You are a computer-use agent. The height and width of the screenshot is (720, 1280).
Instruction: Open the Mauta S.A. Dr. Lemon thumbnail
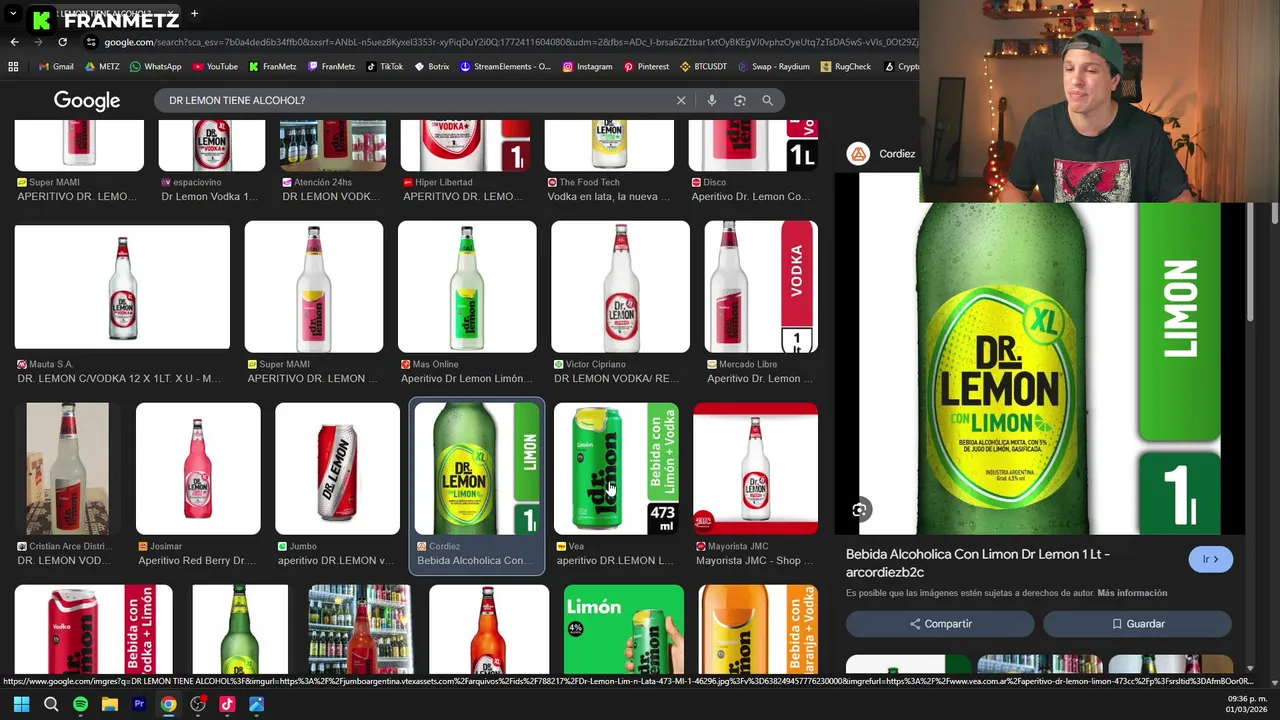point(122,287)
